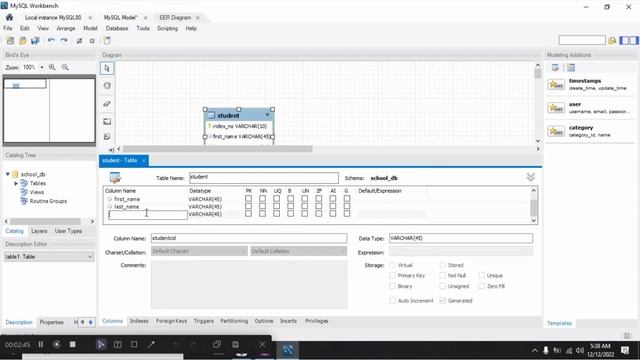The image size is (640, 360).
Task: Switch to the Indexes tab
Action: [139, 321]
